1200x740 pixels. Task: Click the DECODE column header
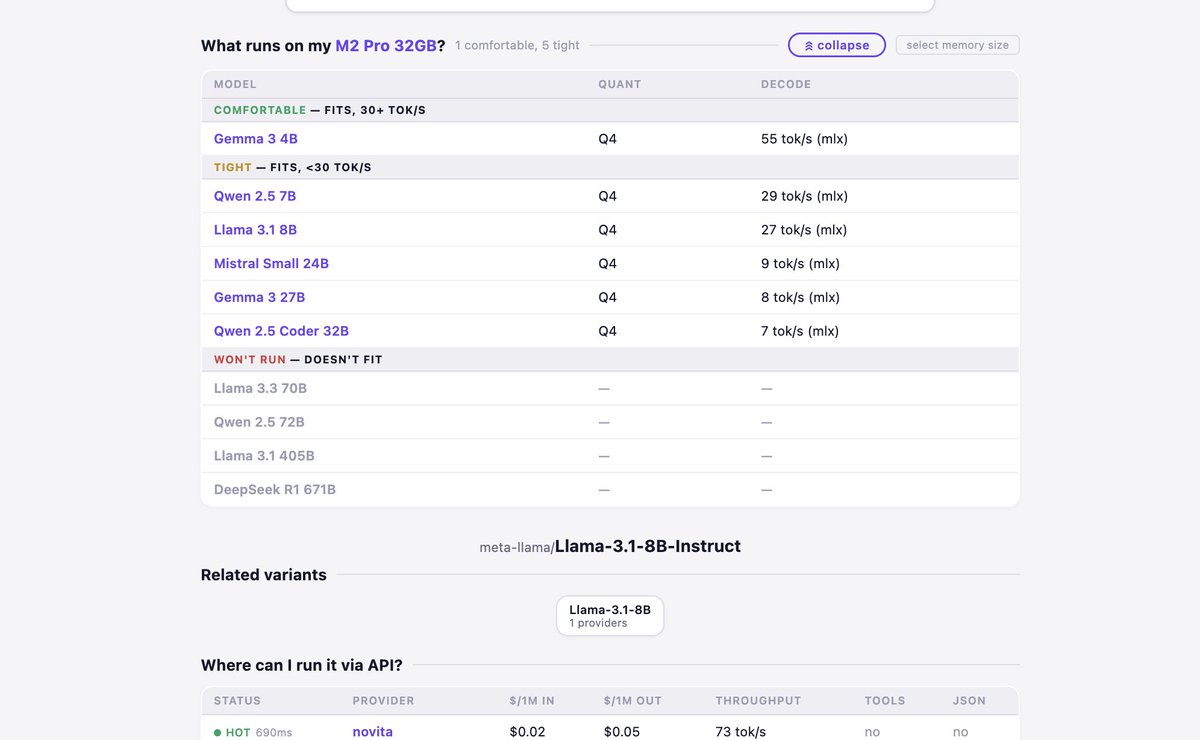click(786, 84)
